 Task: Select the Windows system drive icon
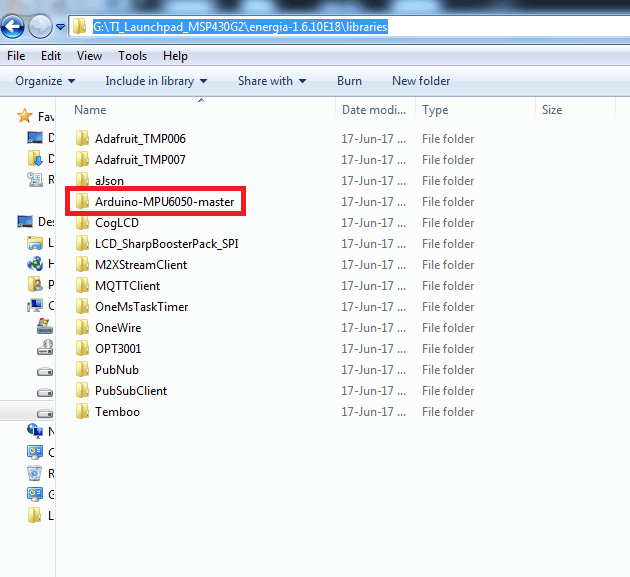[x=45, y=326]
